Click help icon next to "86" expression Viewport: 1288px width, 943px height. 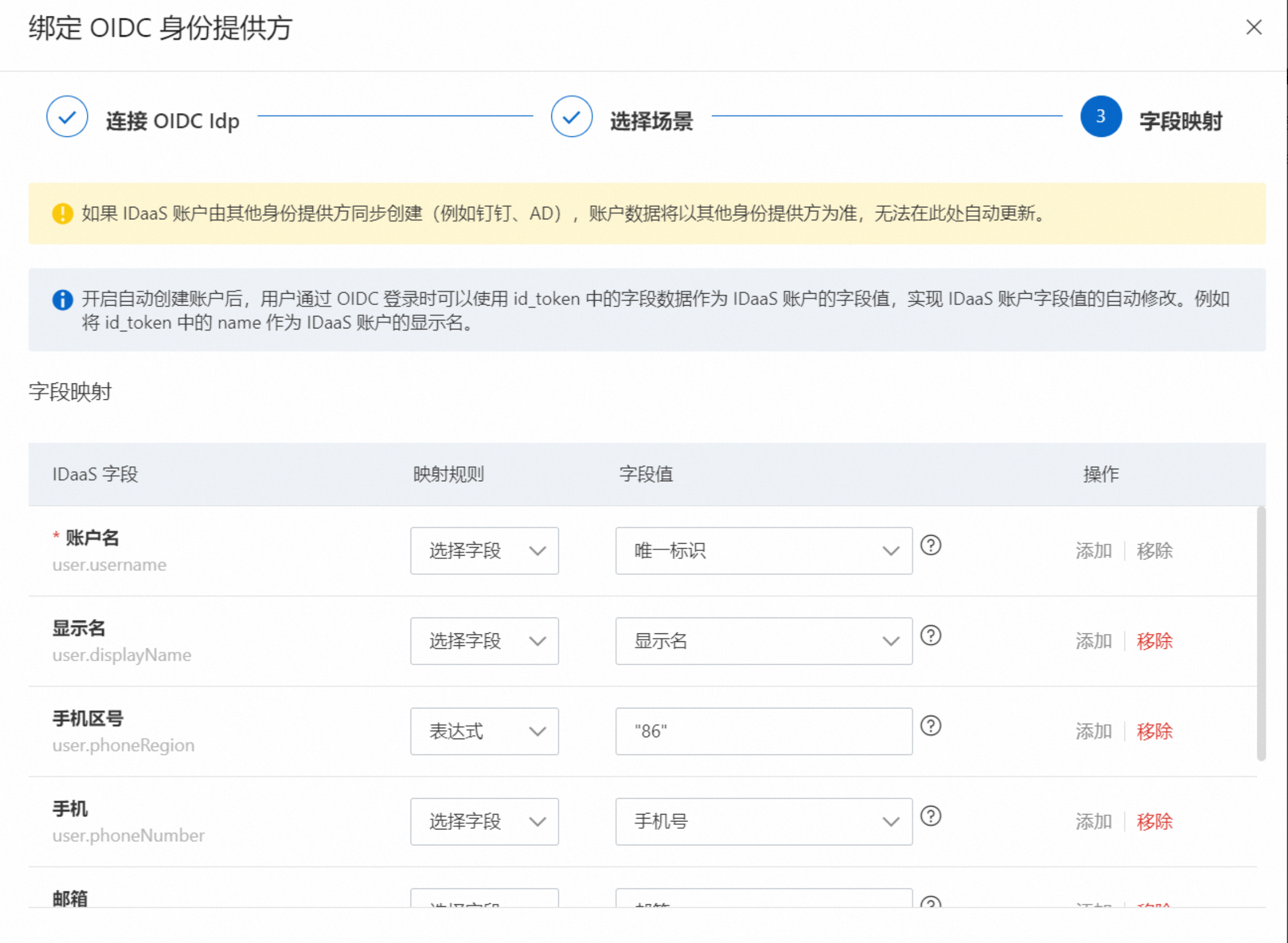tap(931, 725)
